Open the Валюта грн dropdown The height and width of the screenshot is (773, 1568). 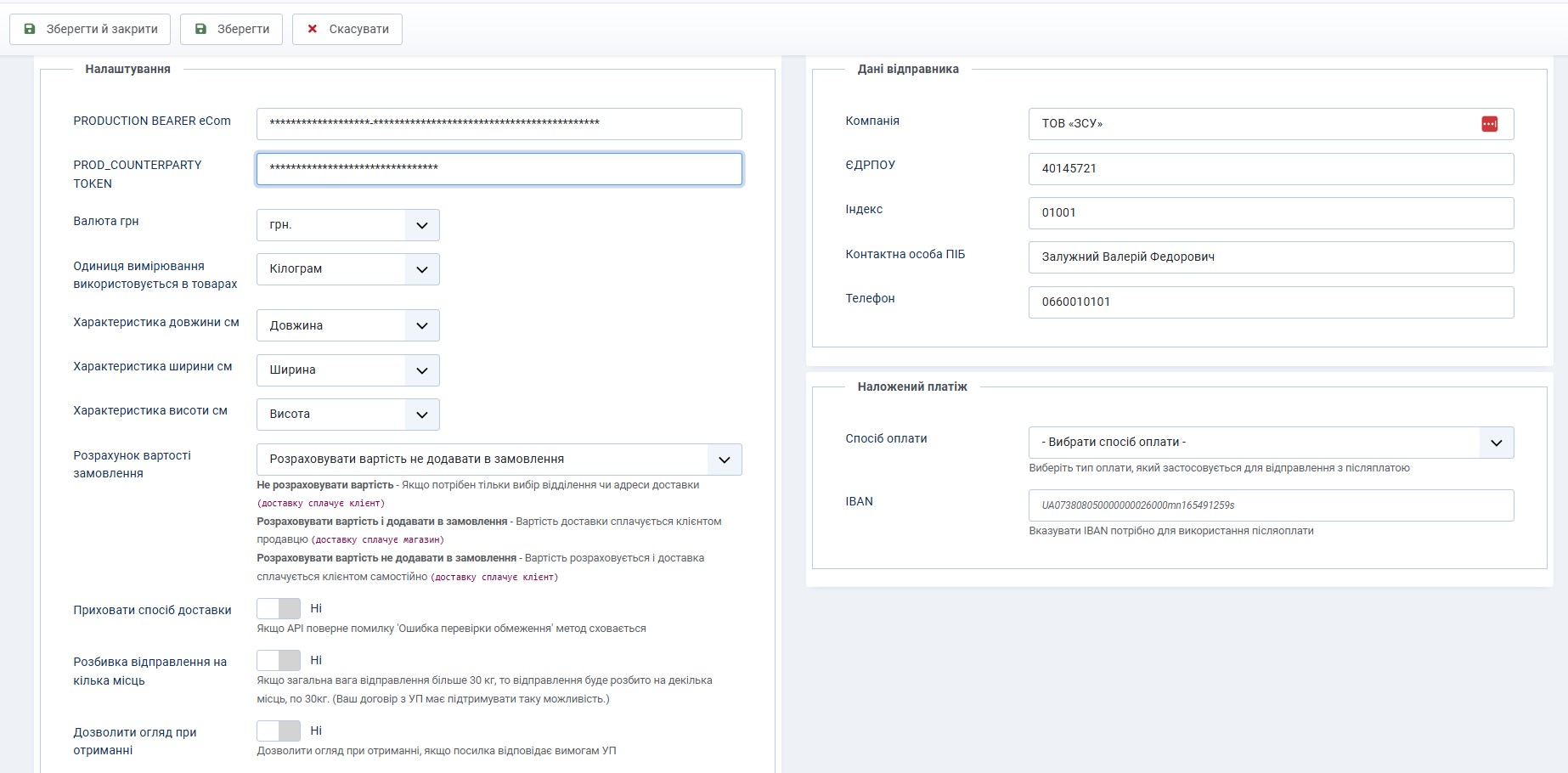coord(347,225)
